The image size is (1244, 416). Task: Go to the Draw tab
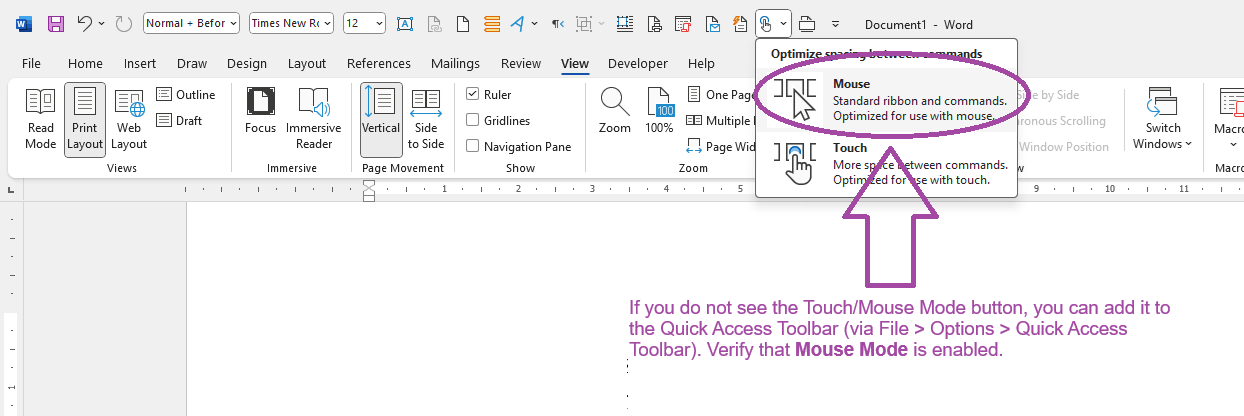(x=192, y=63)
